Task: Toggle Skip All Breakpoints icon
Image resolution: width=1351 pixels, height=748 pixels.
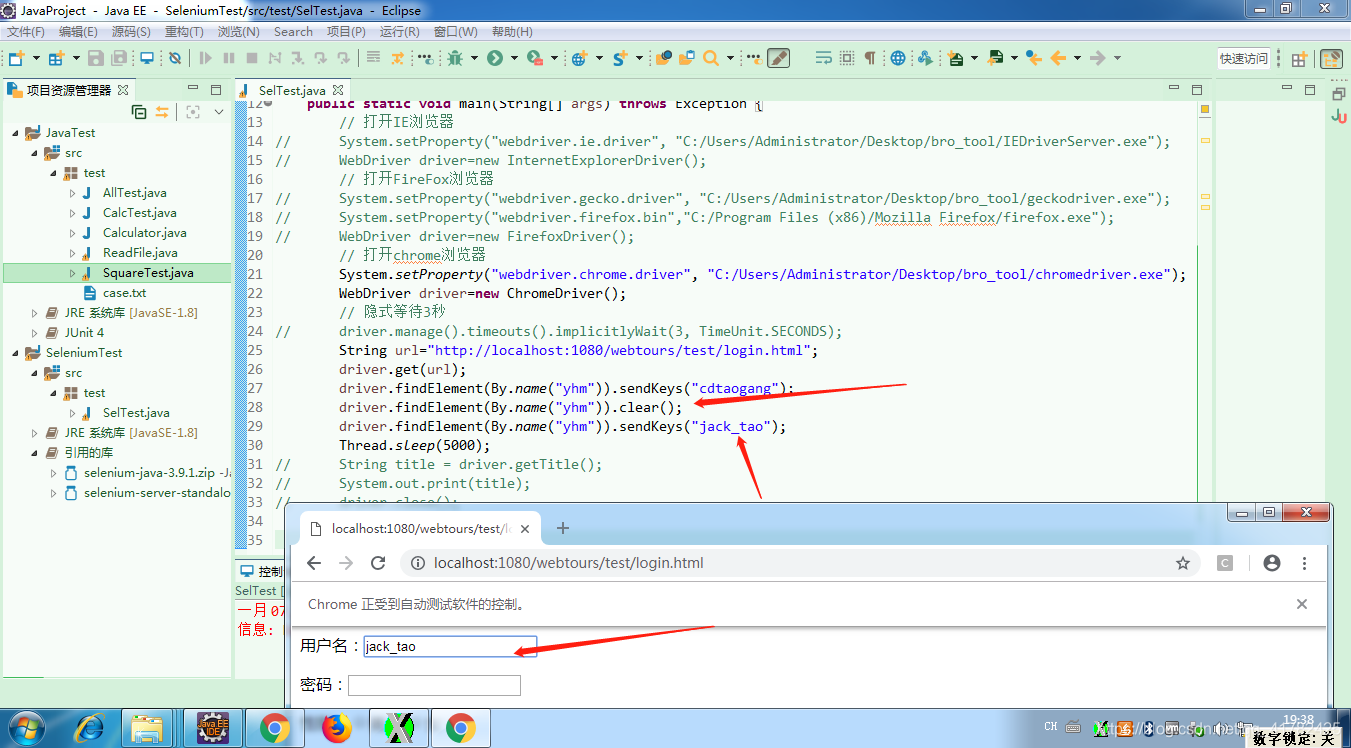Action: coord(175,58)
